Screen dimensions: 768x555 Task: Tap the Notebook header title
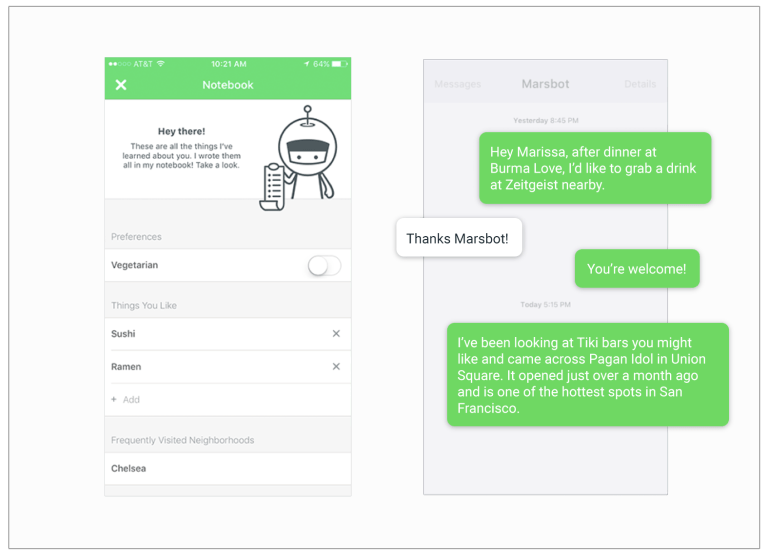[228, 85]
